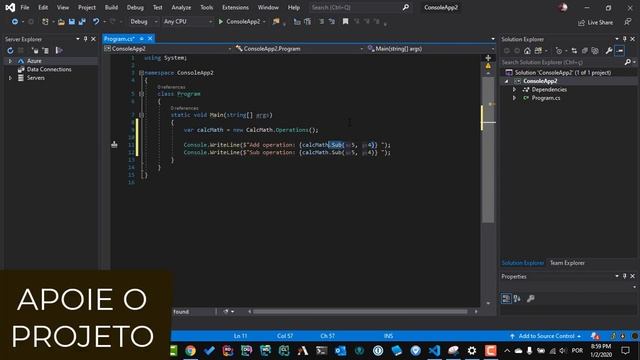
Task: Open Settings gear in the Windows taskbar
Action: click(x=472, y=351)
